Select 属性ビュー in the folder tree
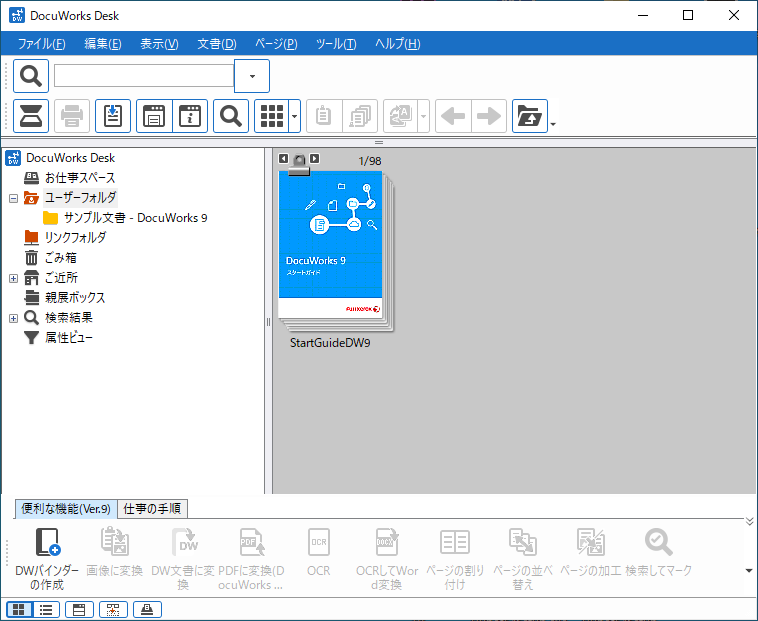The height and width of the screenshot is (621, 758). [x=69, y=338]
